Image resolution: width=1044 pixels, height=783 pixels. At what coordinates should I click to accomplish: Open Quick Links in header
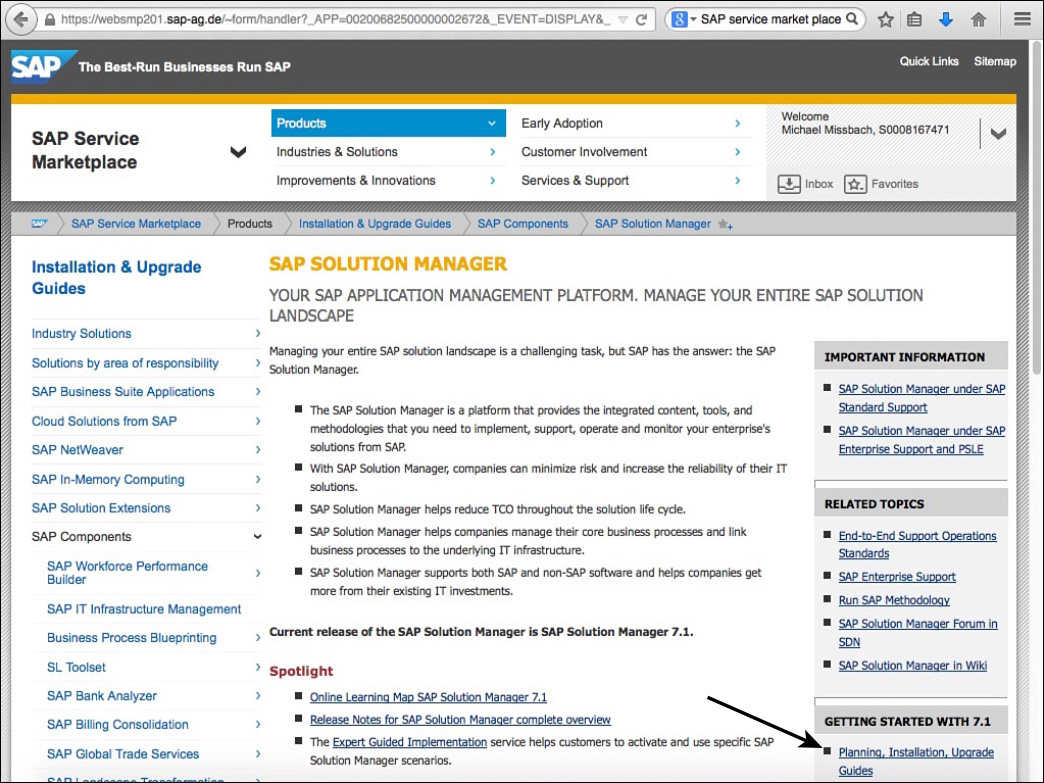[929, 61]
